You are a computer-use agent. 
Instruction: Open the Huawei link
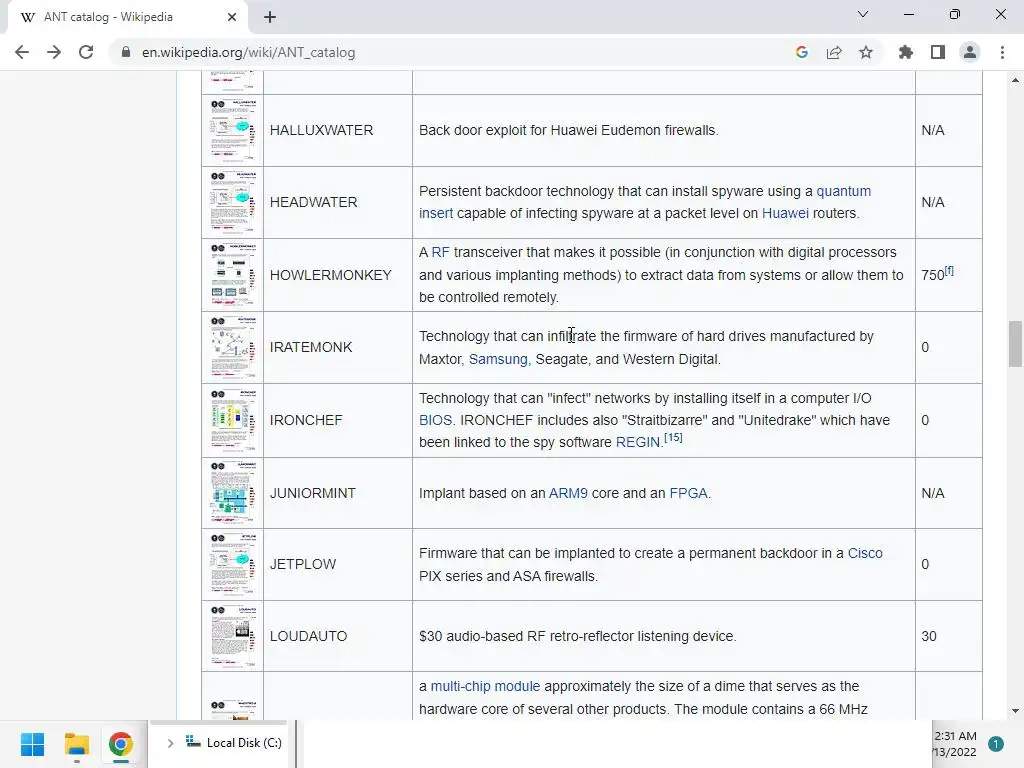tap(785, 213)
